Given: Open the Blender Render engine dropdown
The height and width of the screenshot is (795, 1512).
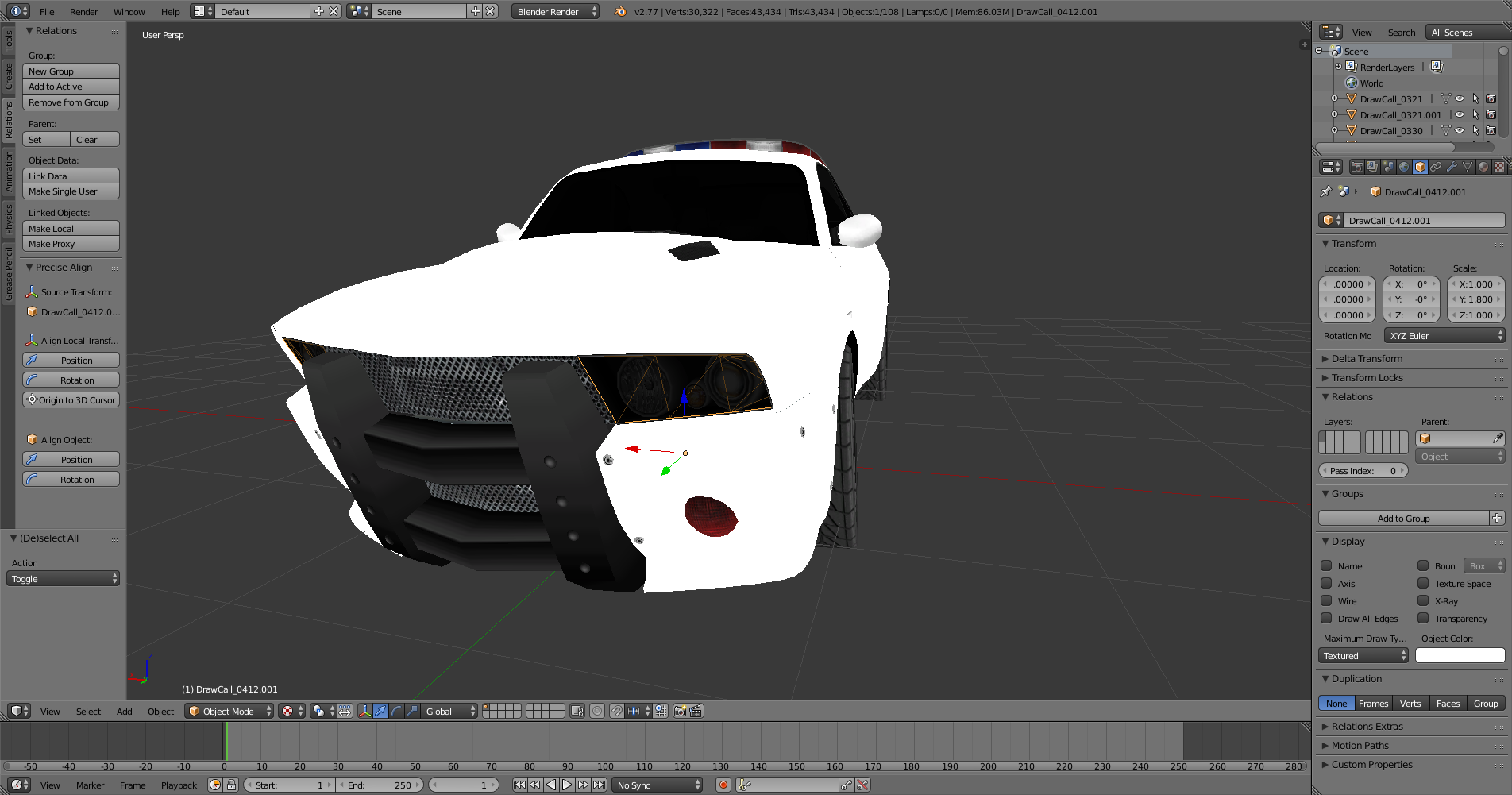Looking at the screenshot, I should point(556,11).
